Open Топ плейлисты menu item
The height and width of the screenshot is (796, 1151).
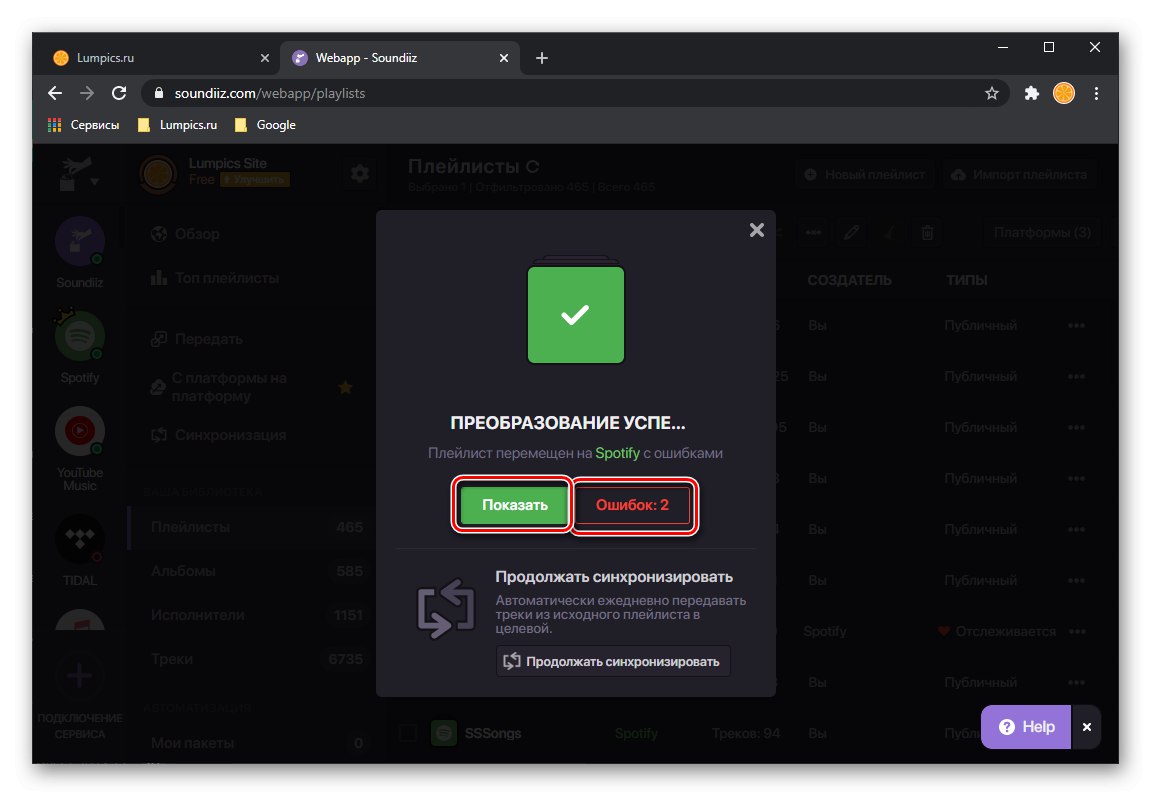tap(215, 278)
